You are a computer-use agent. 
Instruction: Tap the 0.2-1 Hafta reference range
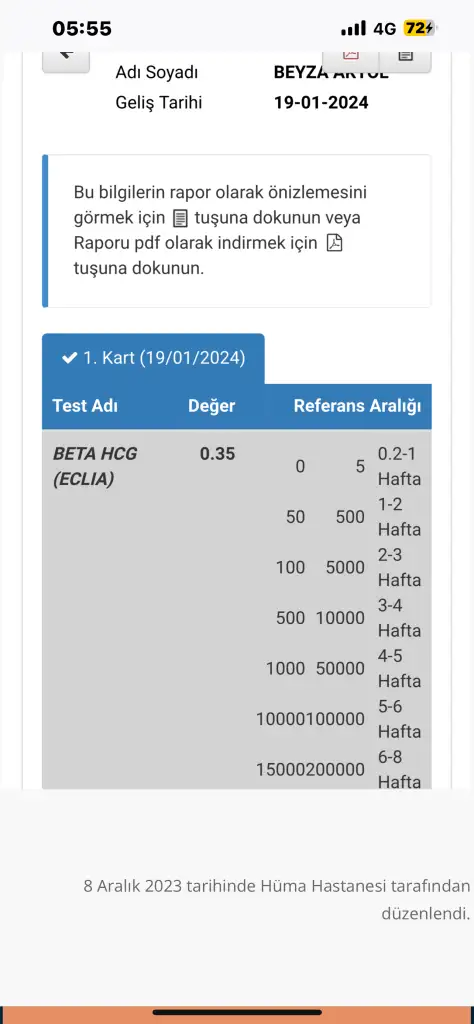(399, 466)
